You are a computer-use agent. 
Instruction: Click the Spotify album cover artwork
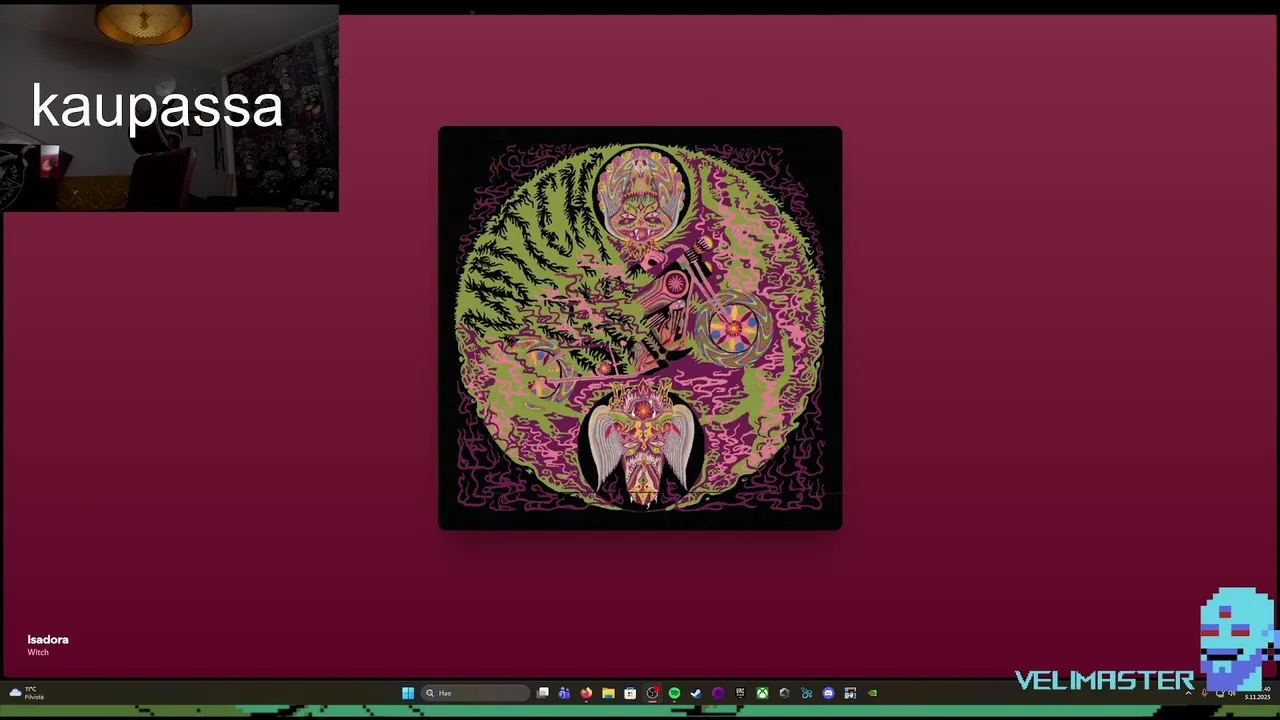640,328
